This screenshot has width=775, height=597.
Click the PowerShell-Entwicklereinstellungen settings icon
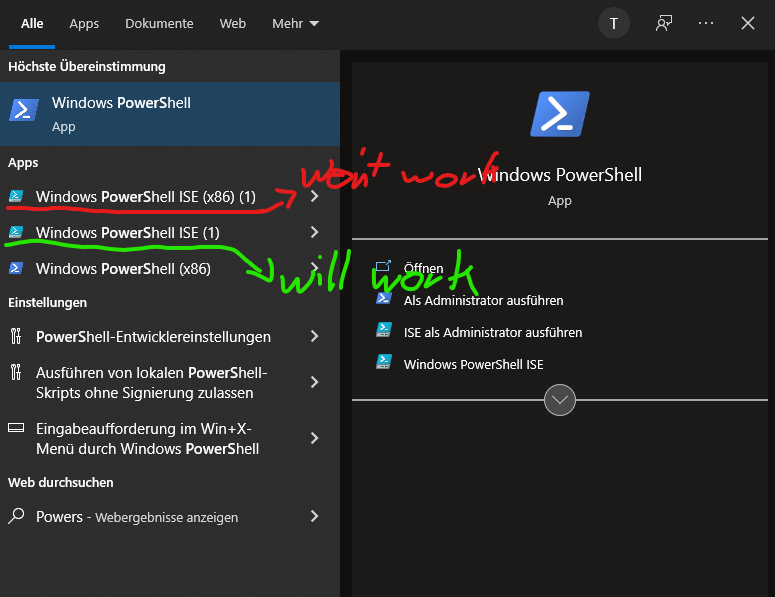(x=16, y=337)
